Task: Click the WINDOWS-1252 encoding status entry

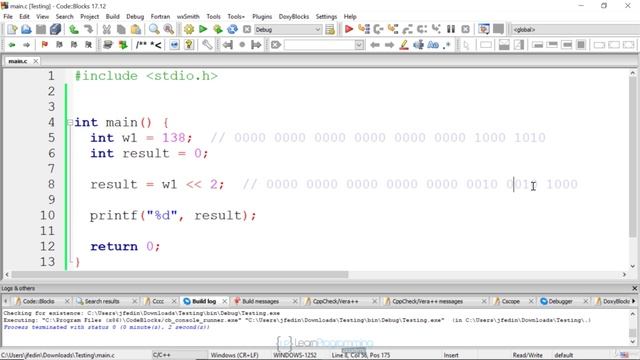Action: pos(295,355)
